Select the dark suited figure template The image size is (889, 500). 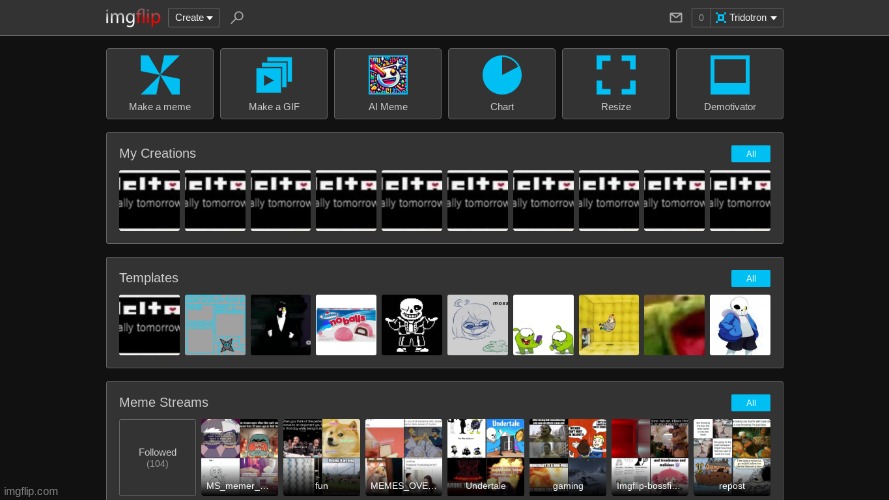281,325
